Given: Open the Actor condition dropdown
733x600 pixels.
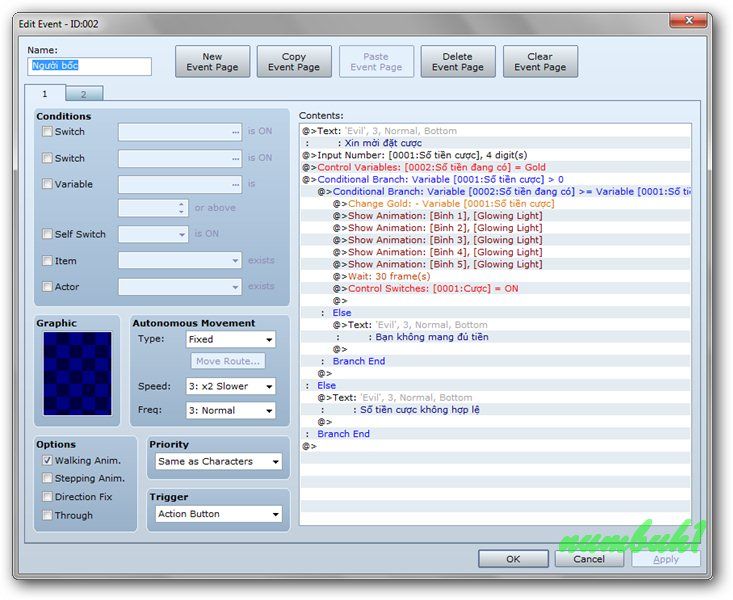Looking at the screenshot, I should pos(180,287).
